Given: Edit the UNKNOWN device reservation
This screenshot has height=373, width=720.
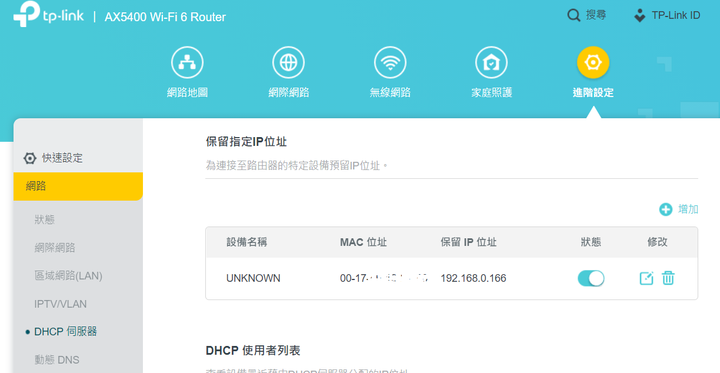Looking at the screenshot, I should click(646, 278).
